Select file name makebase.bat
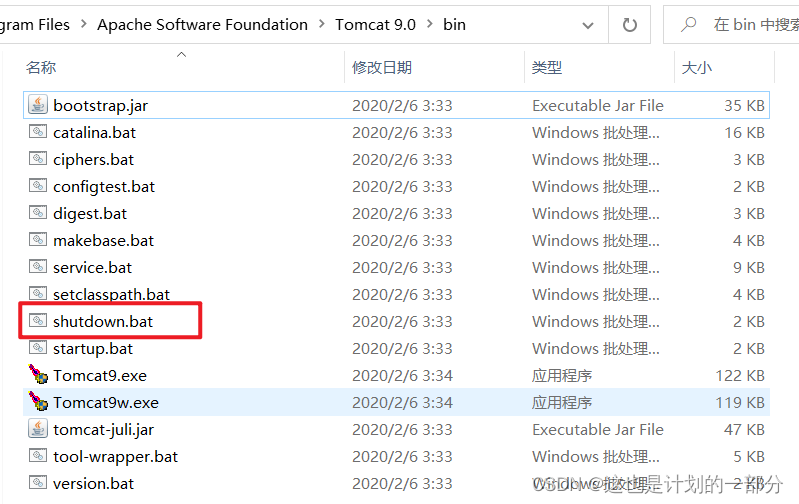The height and width of the screenshot is (504, 799). (x=103, y=241)
